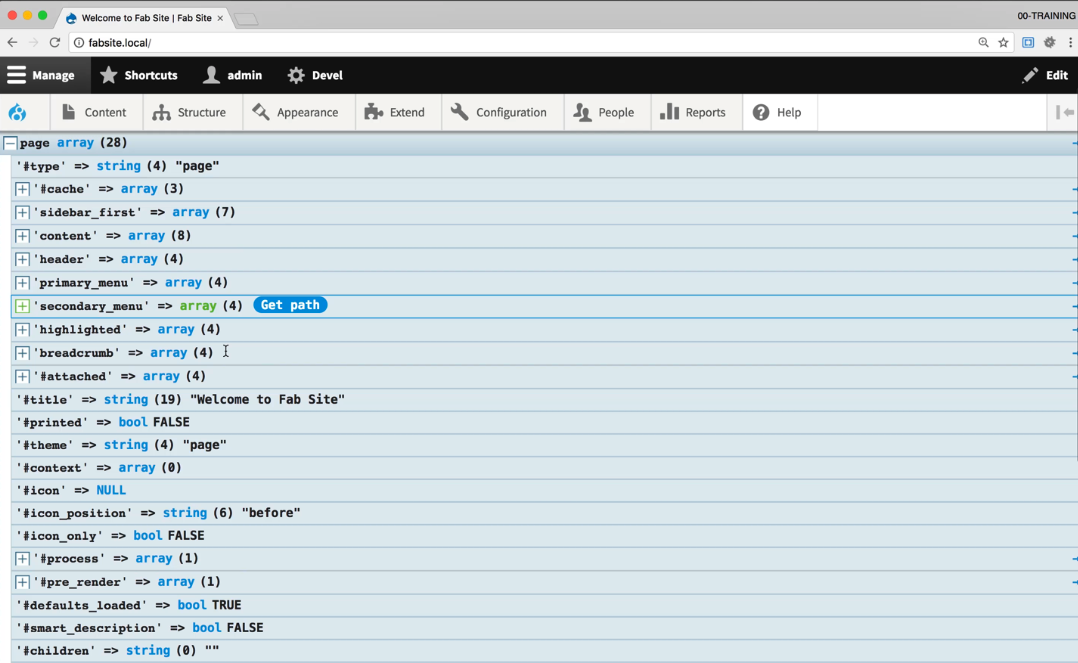This screenshot has height=663, width=1078.
Task: View site information icon
Action: click(x=79, y=43)
